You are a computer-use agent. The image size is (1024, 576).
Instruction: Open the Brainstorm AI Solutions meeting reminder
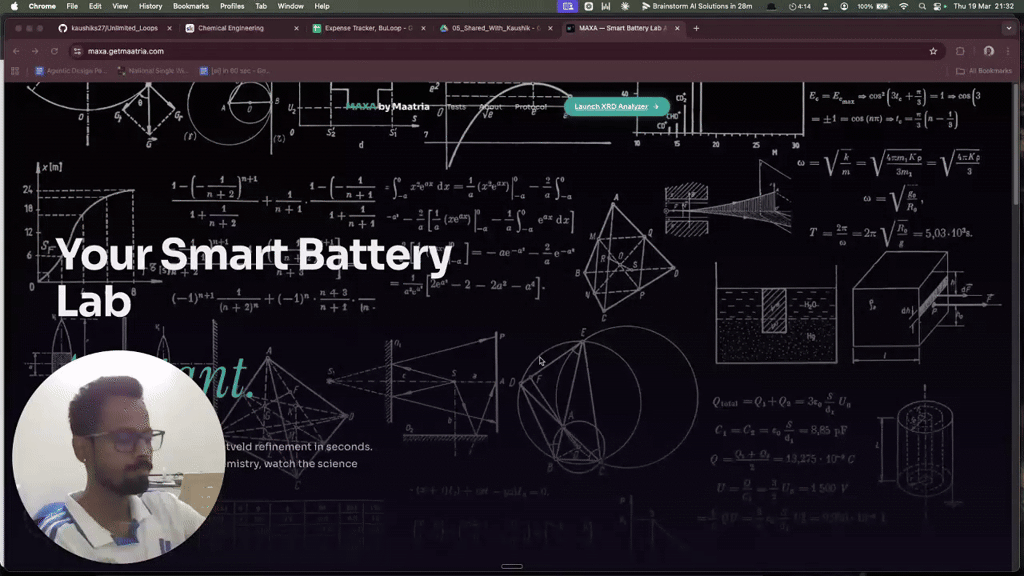[x=696, y=6]
